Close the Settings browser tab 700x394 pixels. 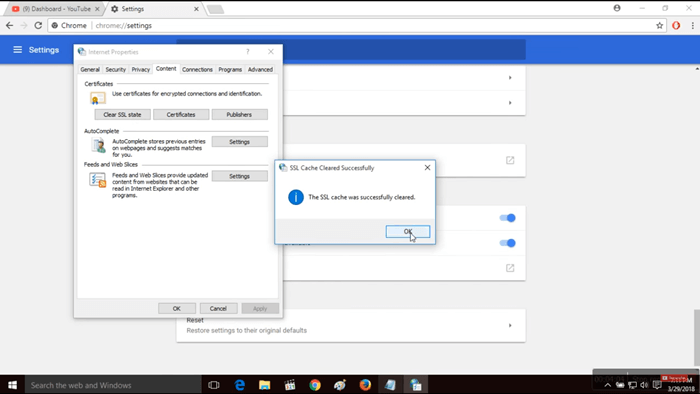196,9
